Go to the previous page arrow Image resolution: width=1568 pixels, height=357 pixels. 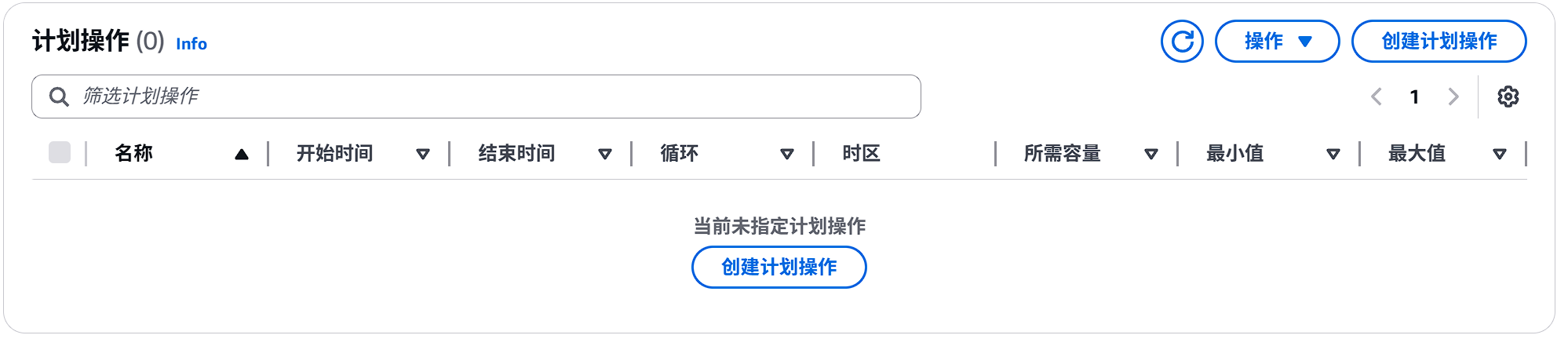pos(1376,97)
